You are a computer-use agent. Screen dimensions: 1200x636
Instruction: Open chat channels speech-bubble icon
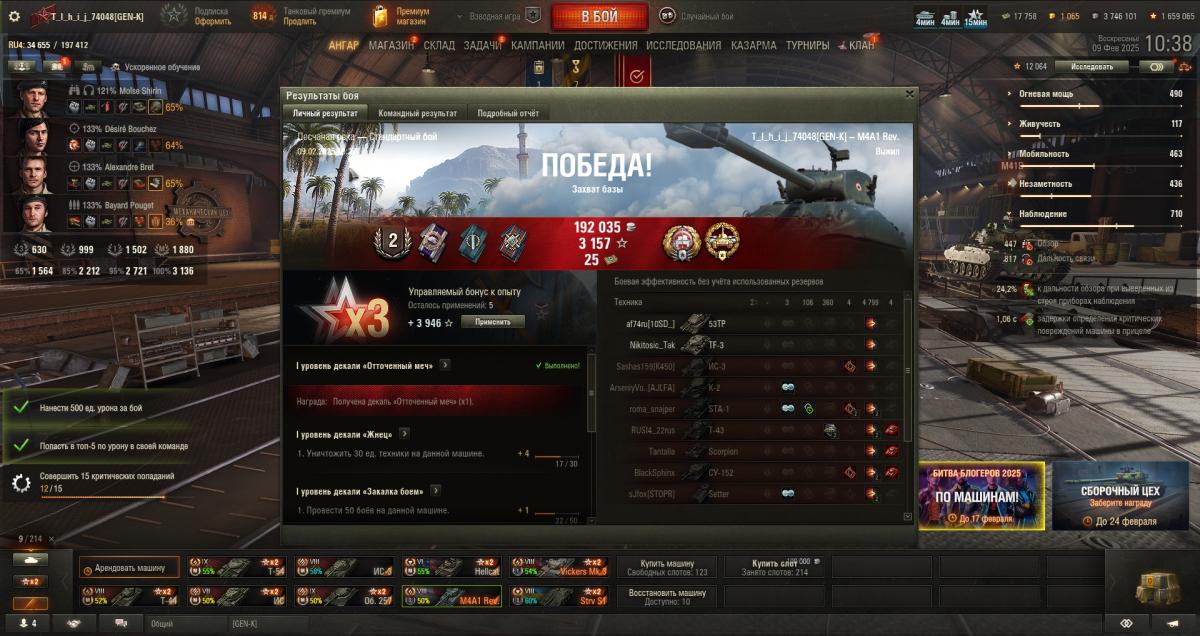[121, 623]
